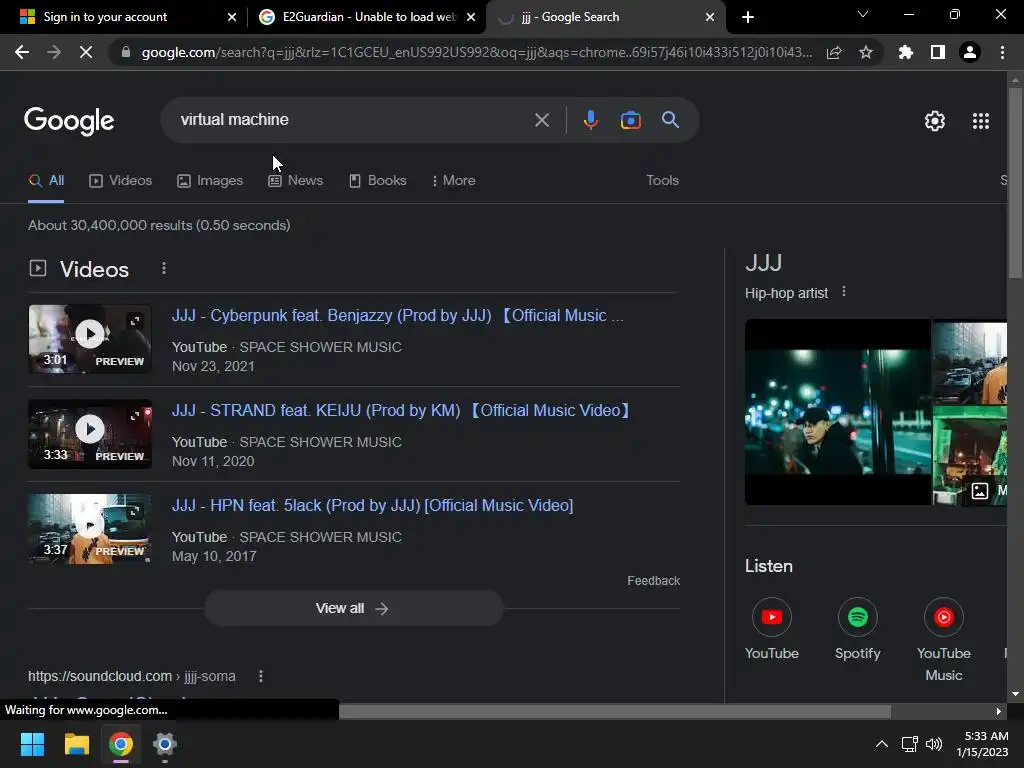Open Chrome extensions puzzle icon
Screen dimensions: 1024x768
click(905, 52)
